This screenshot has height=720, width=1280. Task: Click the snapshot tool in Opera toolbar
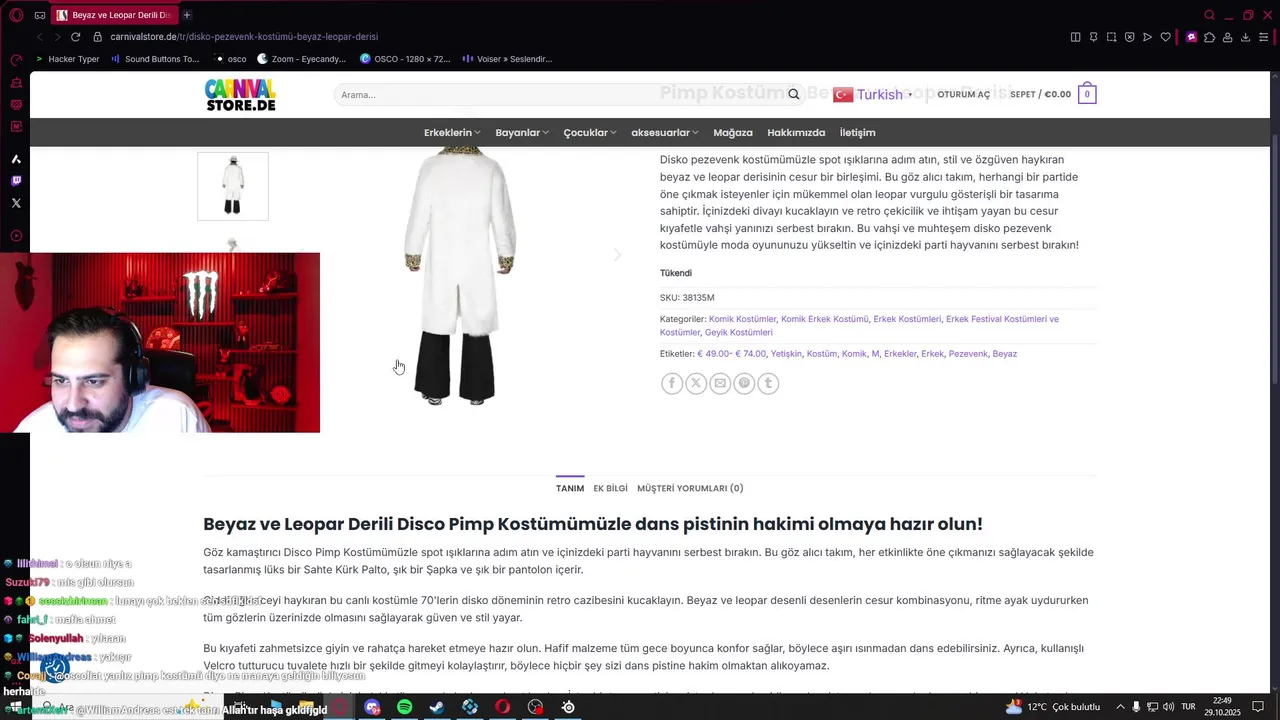1111,37
